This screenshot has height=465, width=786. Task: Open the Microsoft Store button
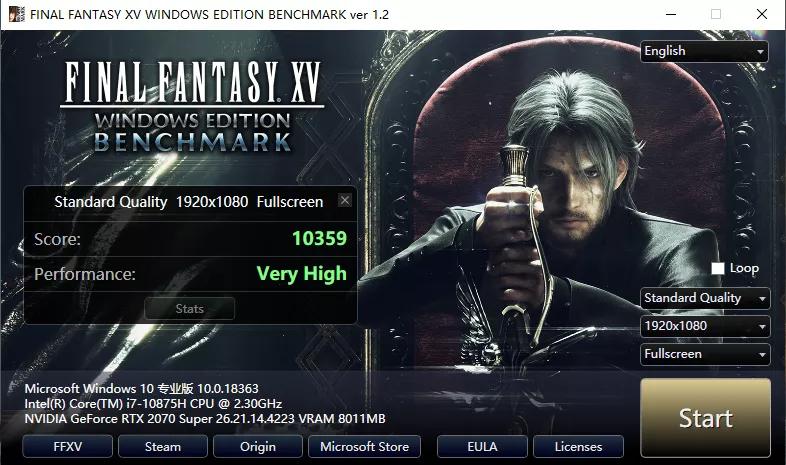tap(364, 446)
